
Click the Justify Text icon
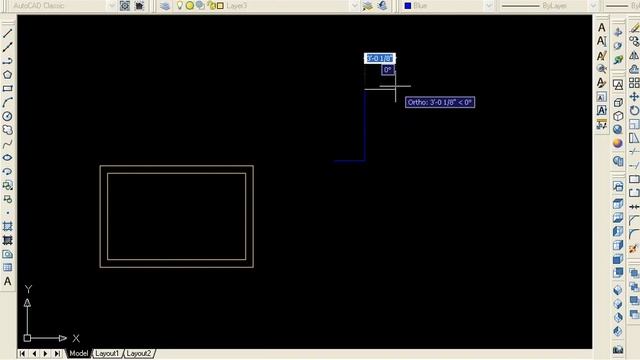click(x=602, y=110)
